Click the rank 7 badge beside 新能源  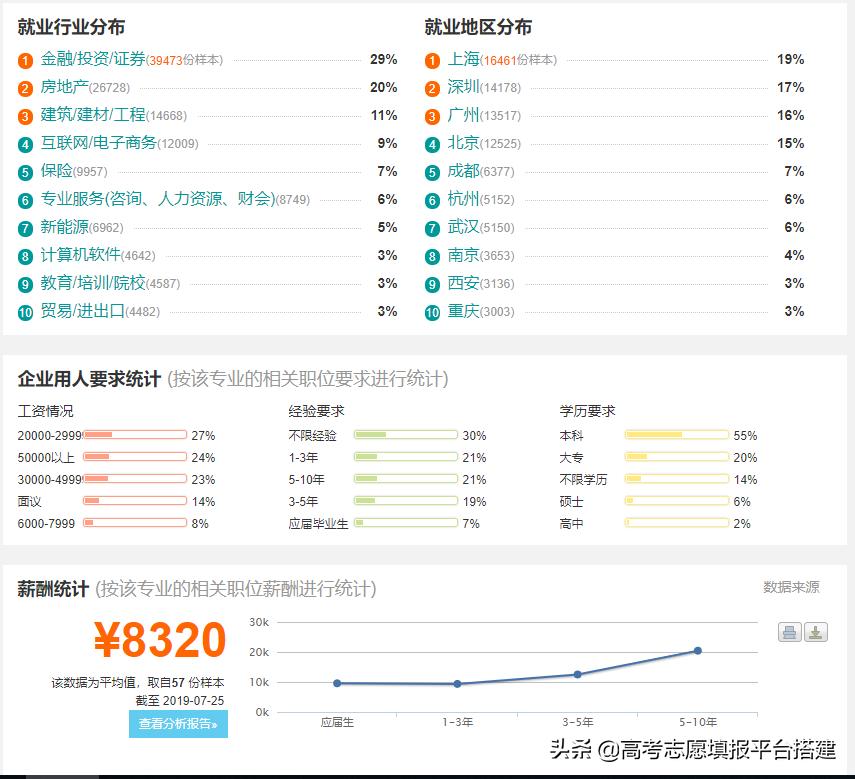(x=25, y=228)
